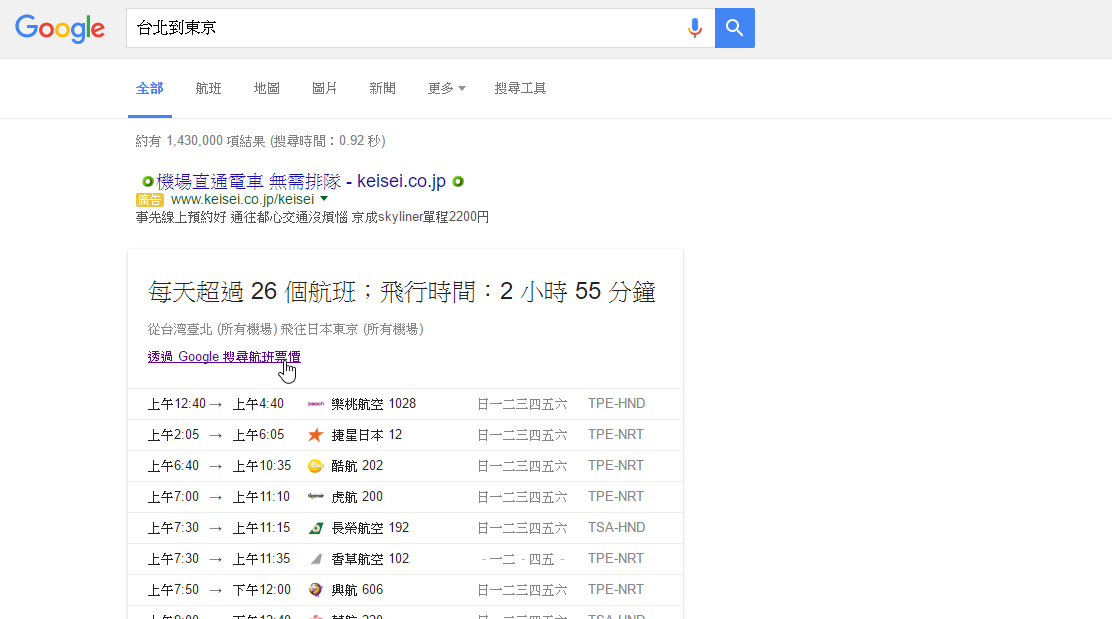Switch to the 航班 tab
The height and width of the screenshot is (619, 1112).
[x=208, y=88]
